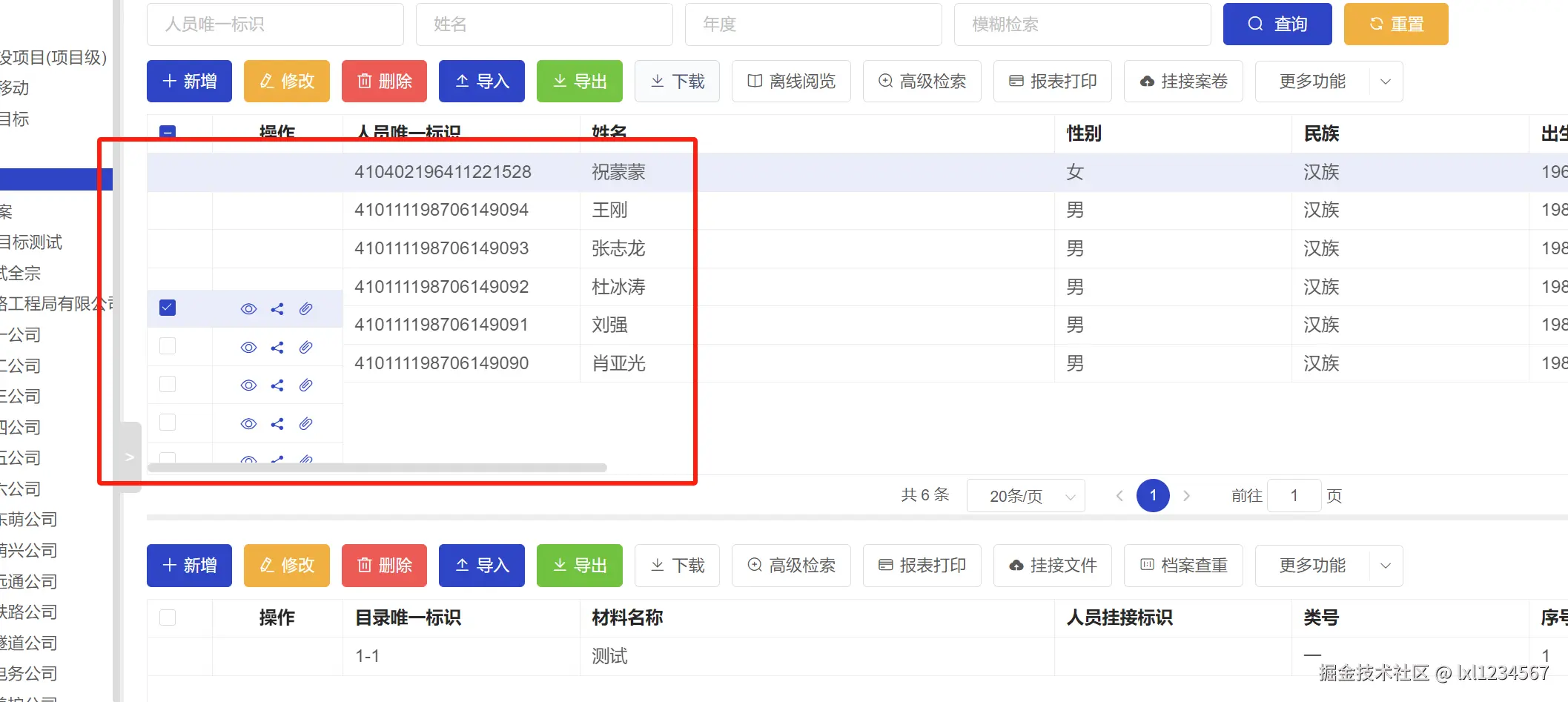Click the lower table's orange 修改 button

click(286, 566)
